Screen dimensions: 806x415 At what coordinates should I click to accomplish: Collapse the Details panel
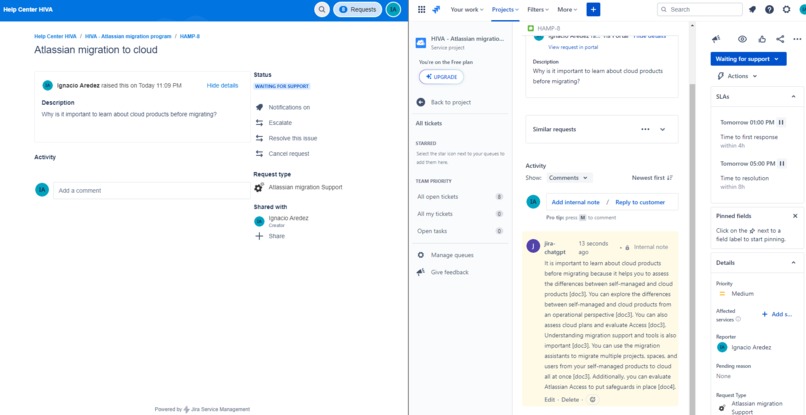[793, 263]
